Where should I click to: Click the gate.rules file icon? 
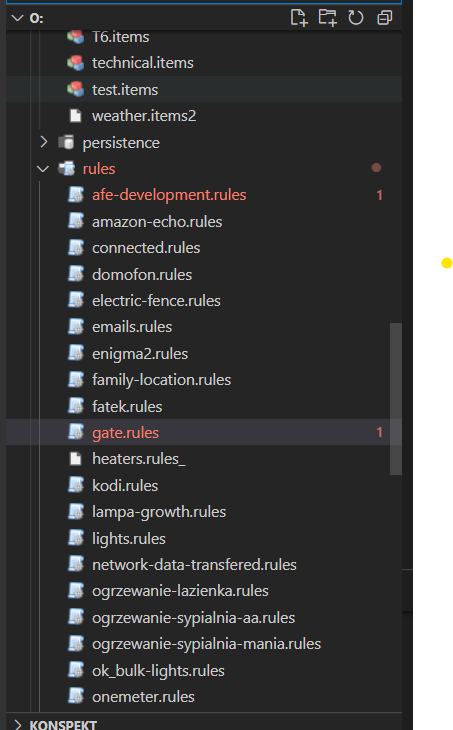76,432
